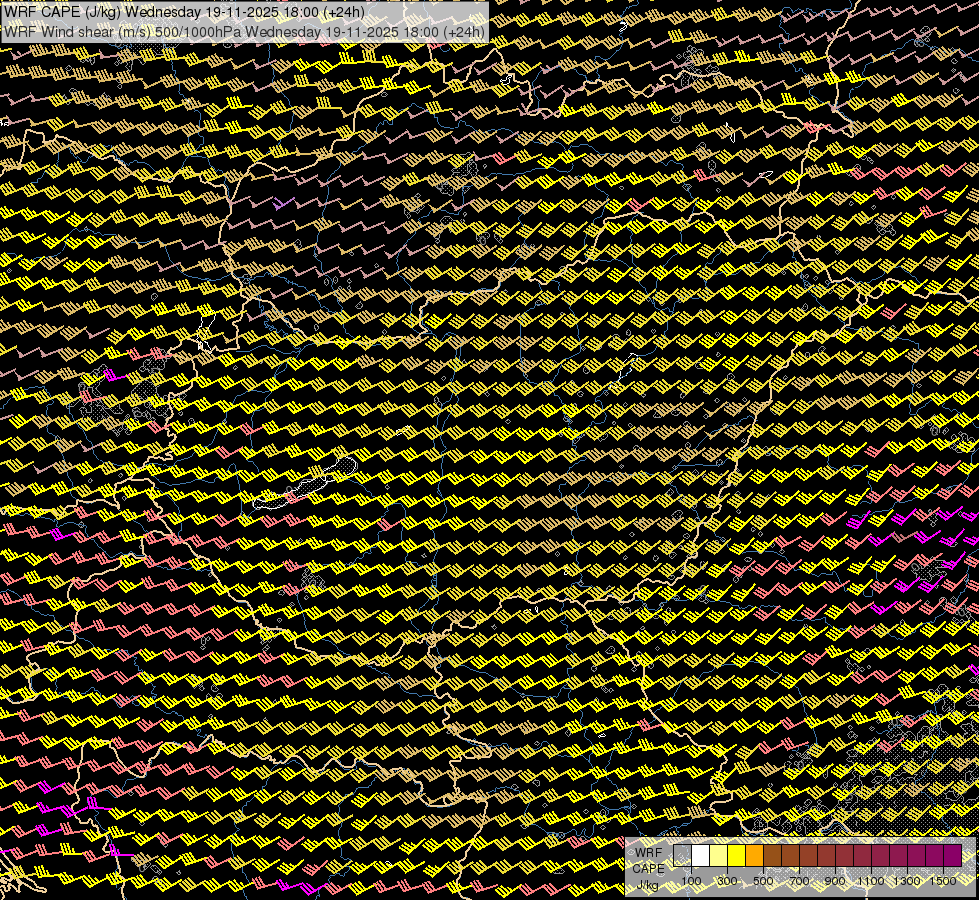
Task: Click the 300 legend value
Action: pos(727,881)
